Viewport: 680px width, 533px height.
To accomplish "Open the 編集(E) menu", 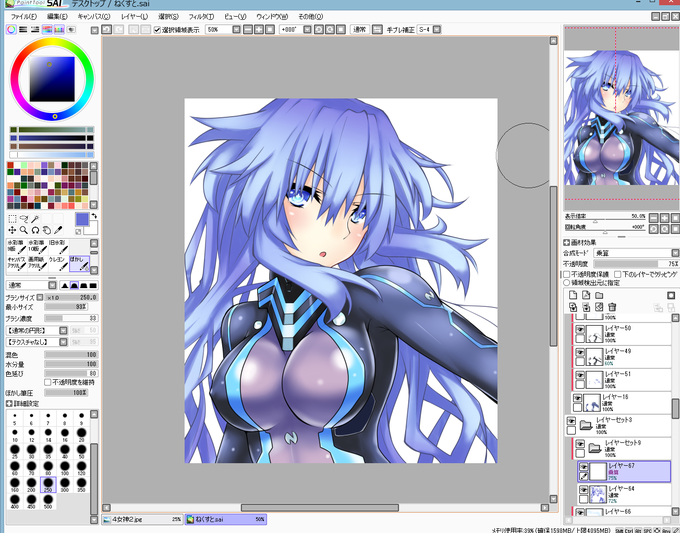I will pos(57,16).
